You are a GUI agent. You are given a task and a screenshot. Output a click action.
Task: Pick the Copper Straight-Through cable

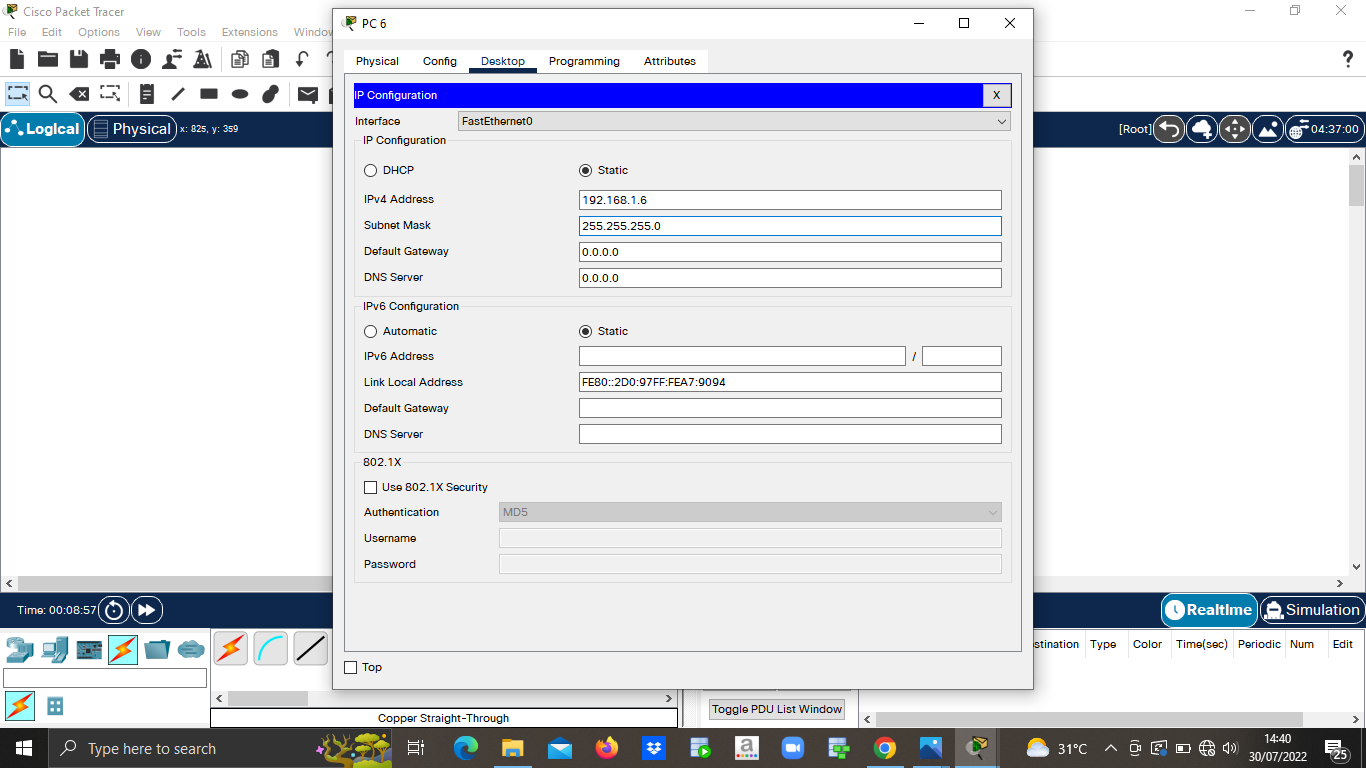[311, 649]
